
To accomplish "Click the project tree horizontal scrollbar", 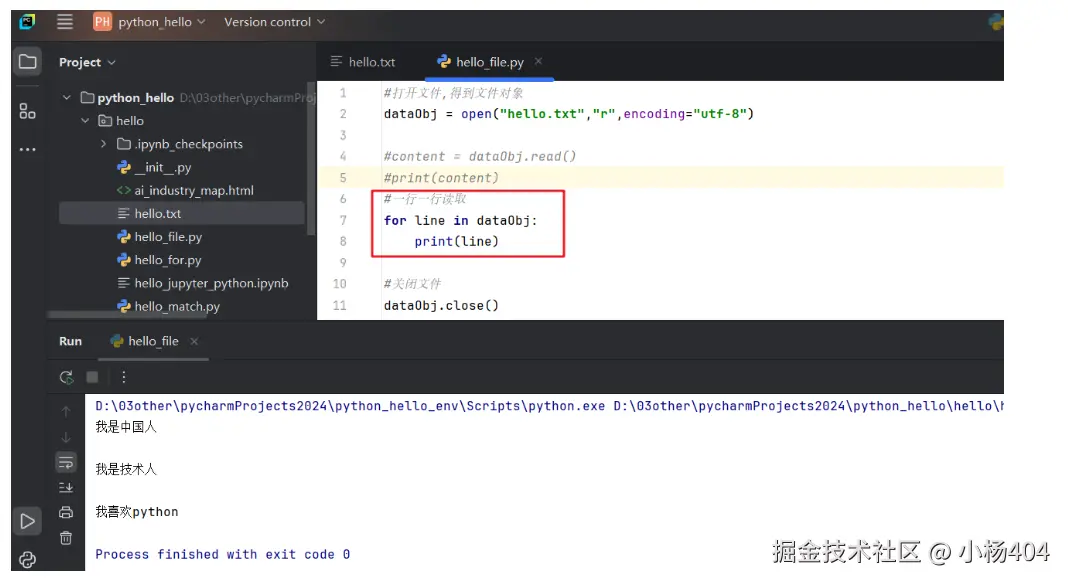I will pos(127,315).
